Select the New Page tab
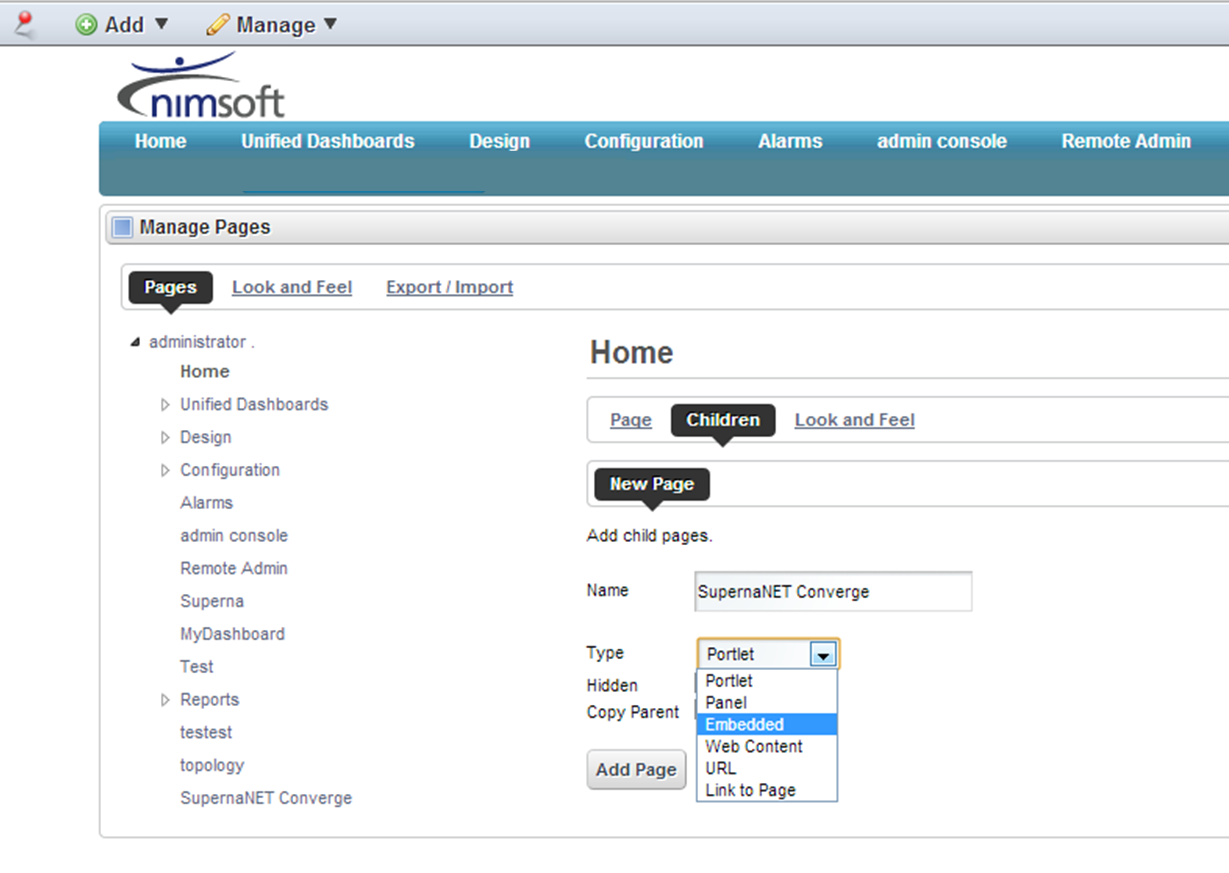Screen dimensions: 1229x873 pyautogui.click(x=652, y=485)
